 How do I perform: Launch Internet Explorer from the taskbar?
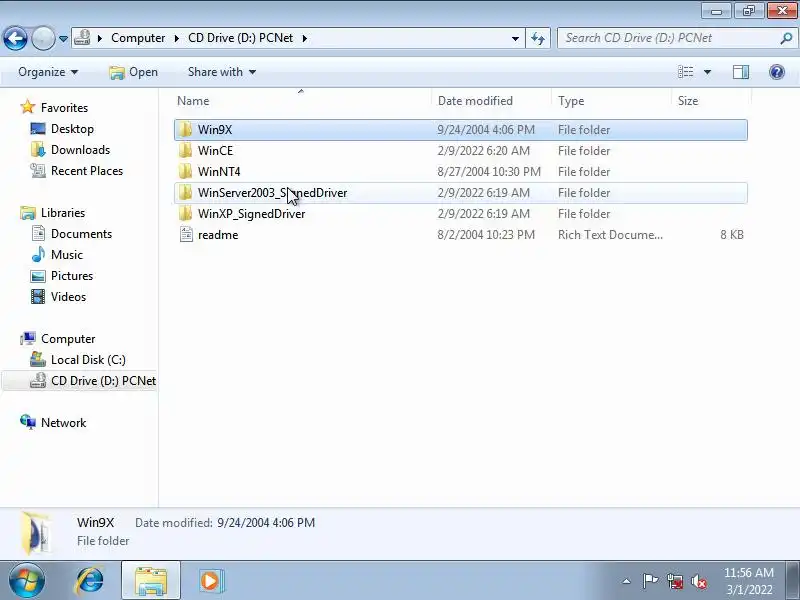click(90, 581)
